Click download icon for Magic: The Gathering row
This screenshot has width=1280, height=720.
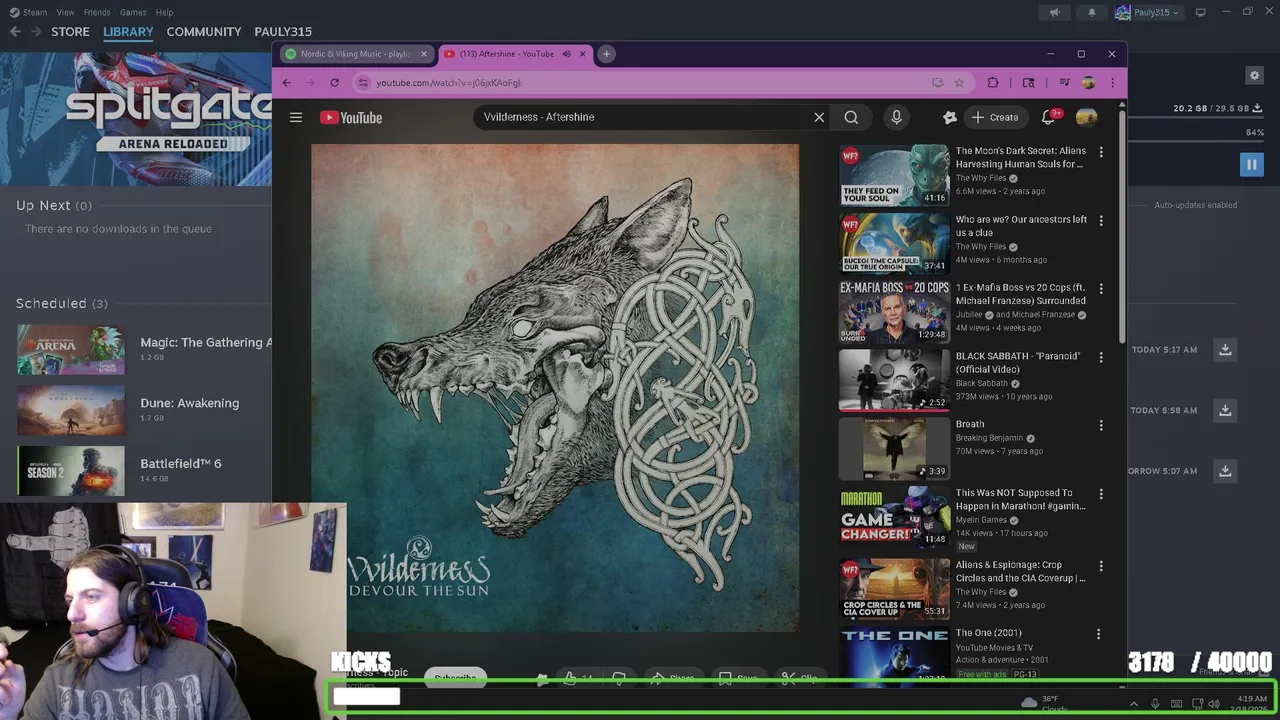coord(1225,350)
